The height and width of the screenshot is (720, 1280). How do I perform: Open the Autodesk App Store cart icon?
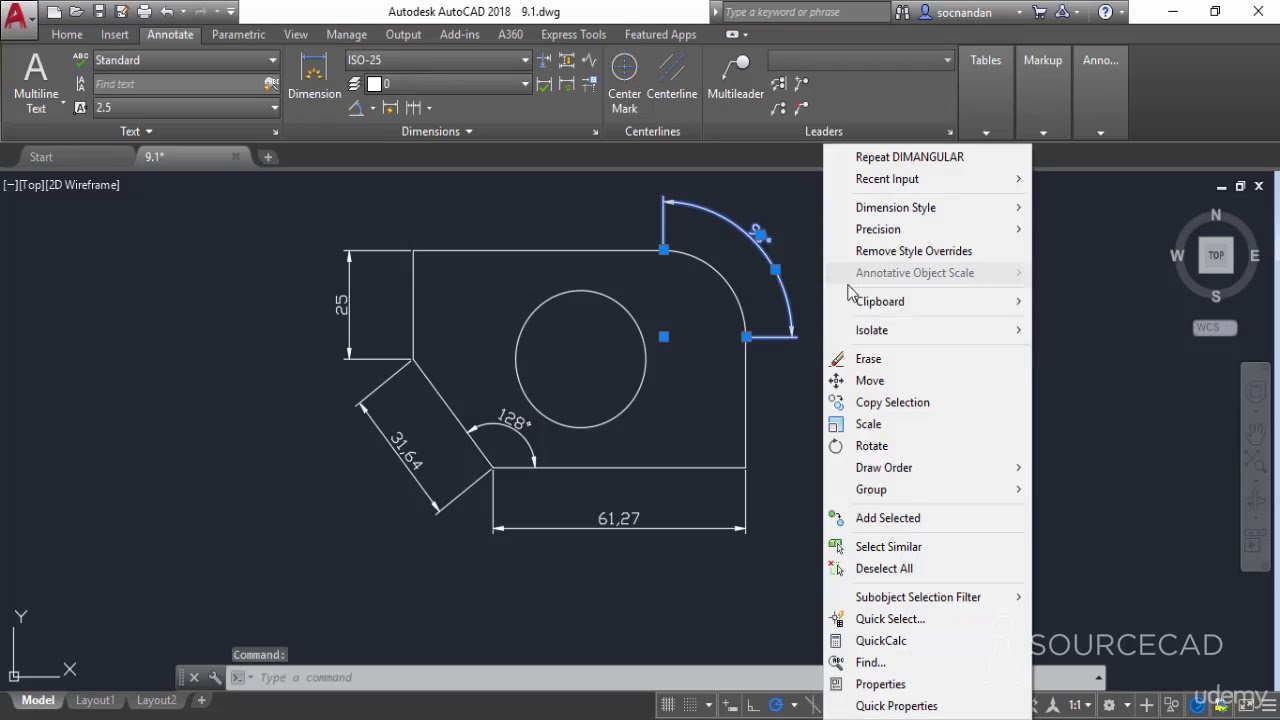tap(1040, 12)
